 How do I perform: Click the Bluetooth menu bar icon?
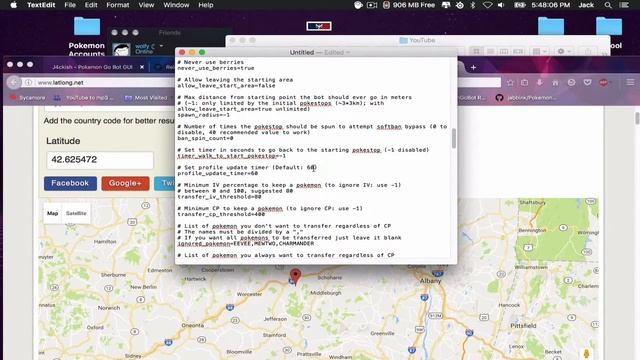point(473,5)
